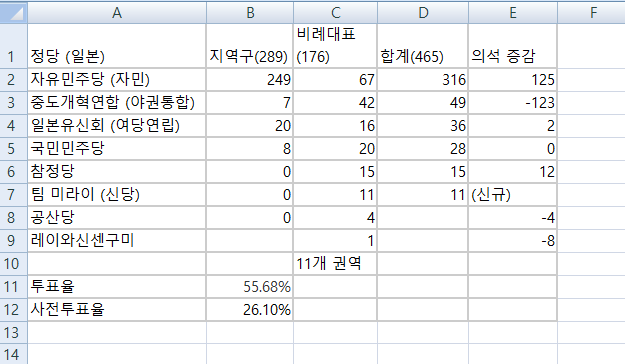This screenshot has width=625, height=364.
Task: Click cell '정당 (일본)'
Action: point(117,46)
